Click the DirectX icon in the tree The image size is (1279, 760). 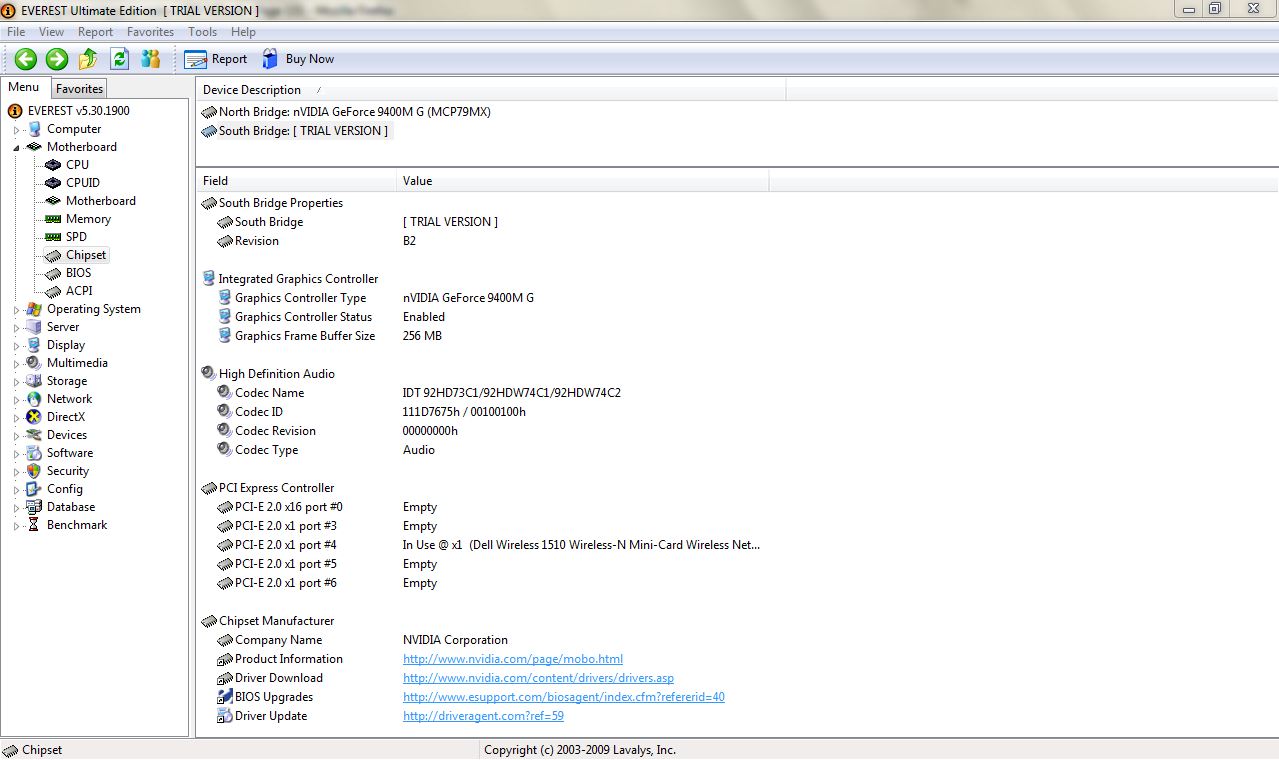pyautogui.click(x=34, y=417)
